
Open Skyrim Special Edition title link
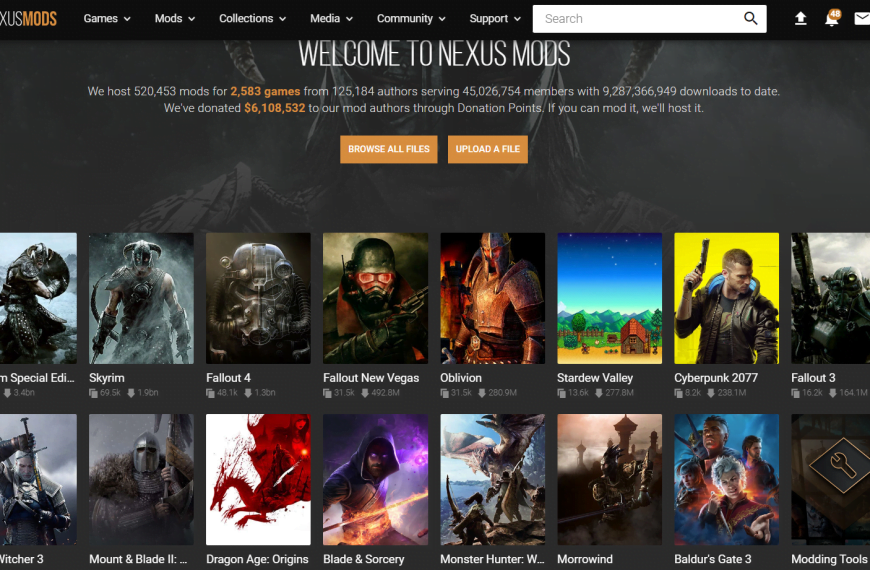click(x=37, y=378)
